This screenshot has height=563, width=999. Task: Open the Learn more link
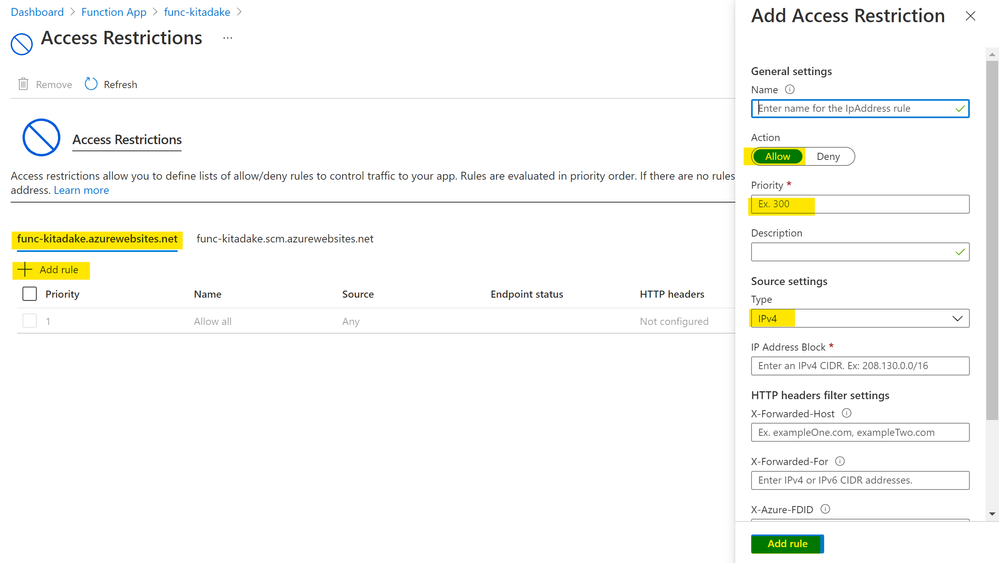click(82, 190)
